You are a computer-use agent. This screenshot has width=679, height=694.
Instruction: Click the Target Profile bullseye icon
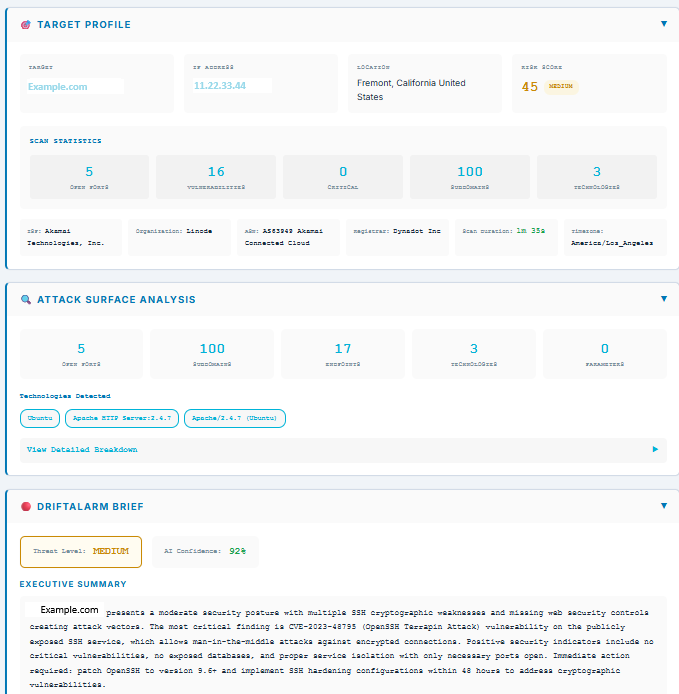pos(26,25)
